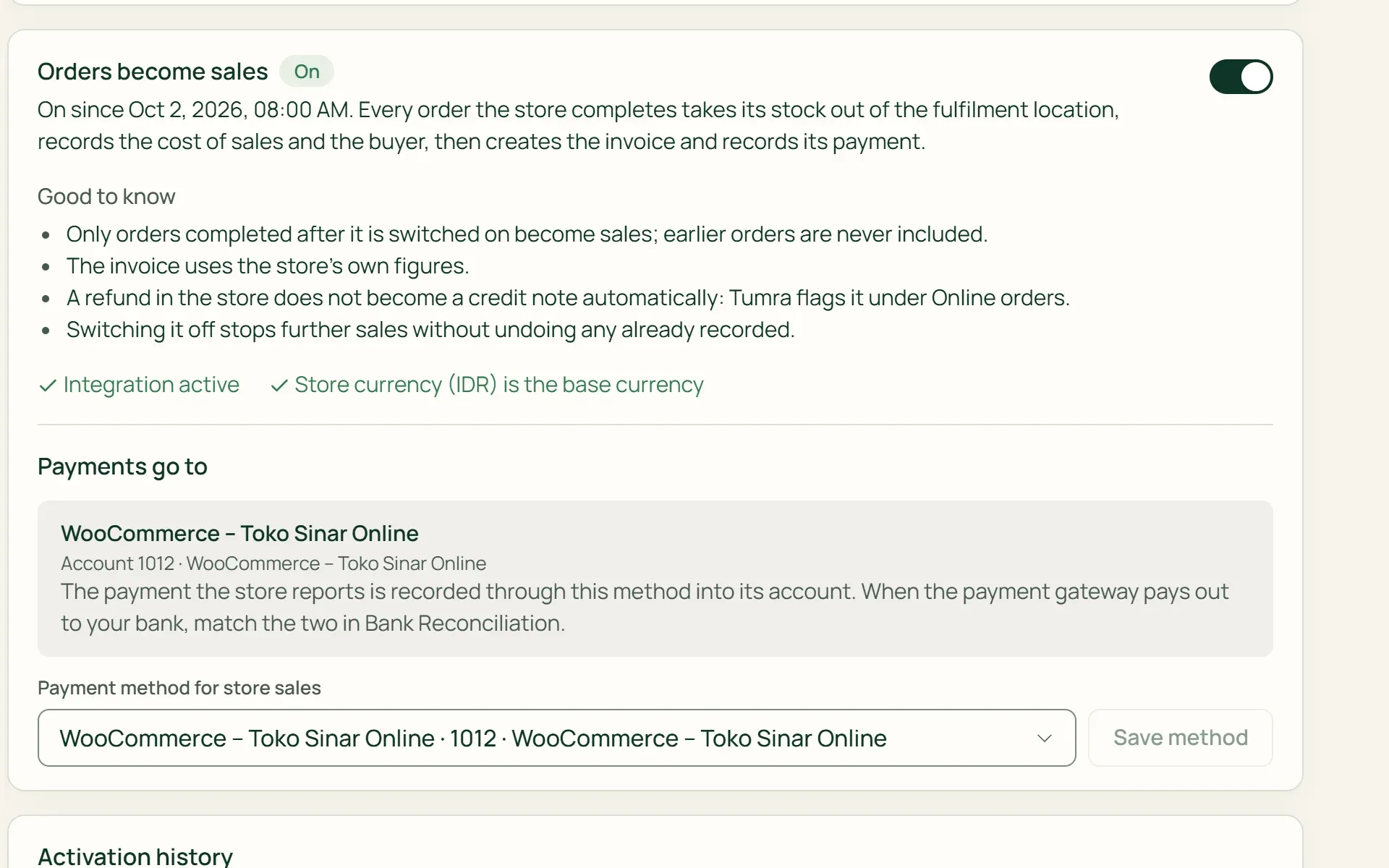Click the Save method button
The width and height of the screenshot is (1389, 868).
pos(1180,738)
